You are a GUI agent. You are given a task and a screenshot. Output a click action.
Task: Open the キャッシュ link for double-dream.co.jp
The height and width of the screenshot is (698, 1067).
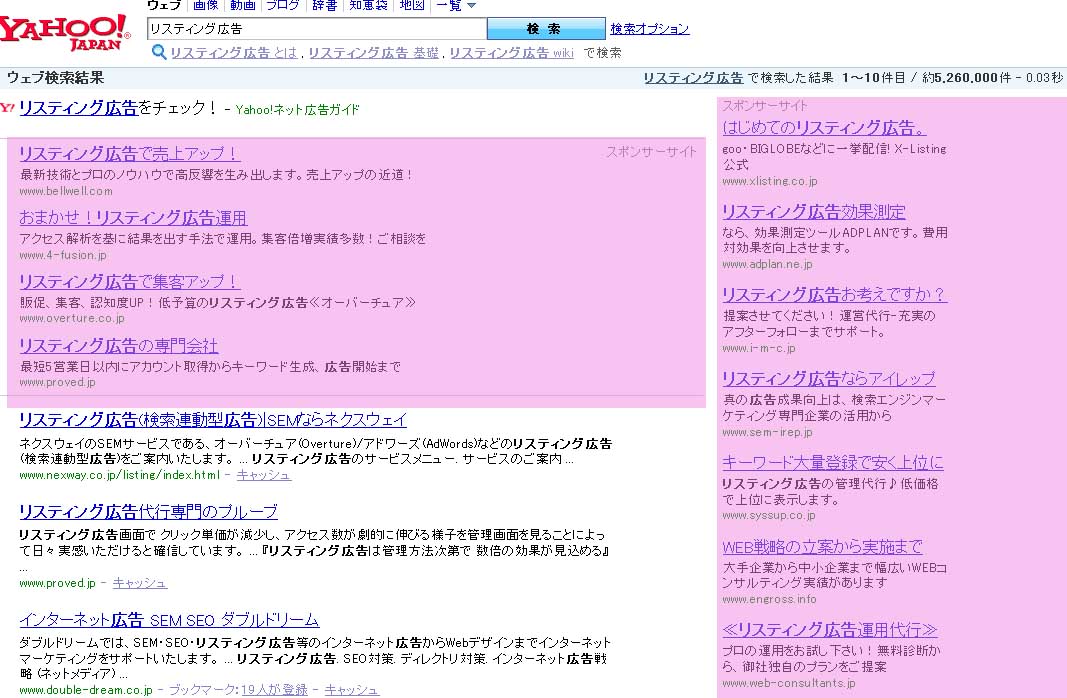[x=352, y=690]
